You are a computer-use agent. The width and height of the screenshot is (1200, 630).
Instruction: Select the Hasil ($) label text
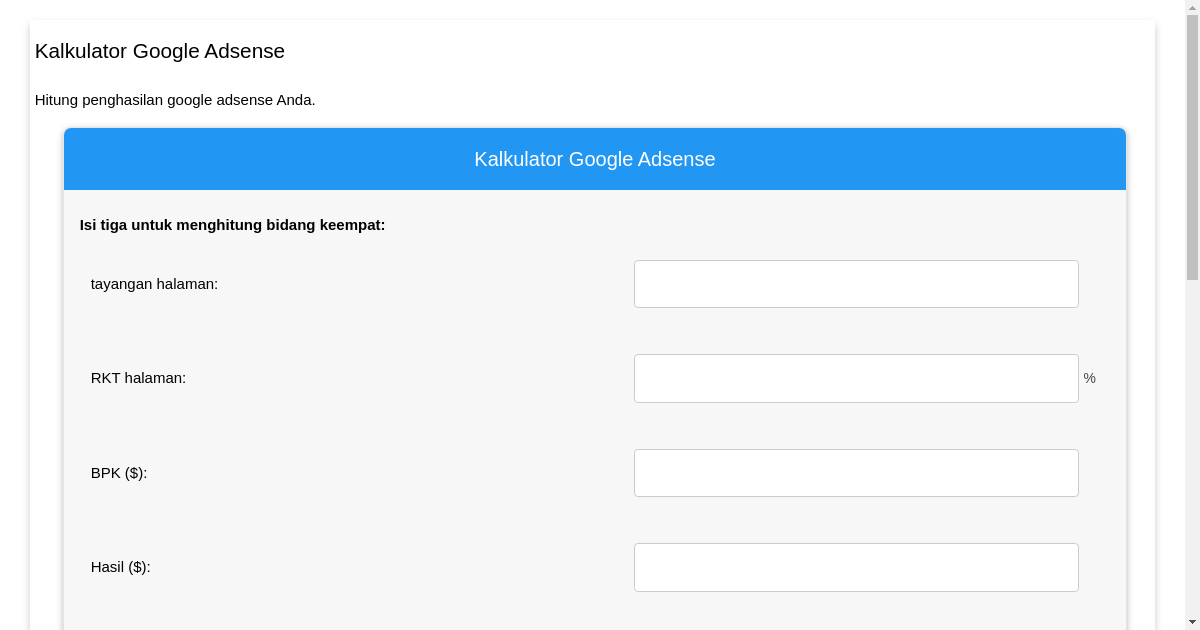pos(121,567)
